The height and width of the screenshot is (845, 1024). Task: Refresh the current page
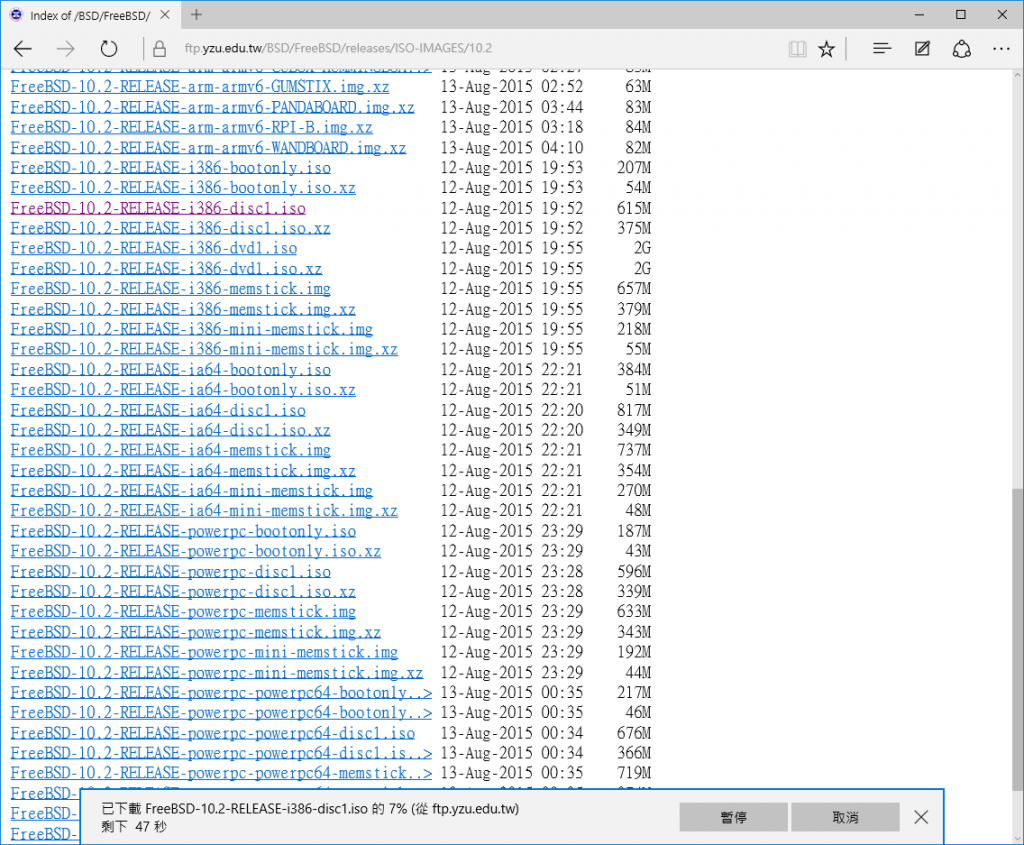pos(109,47)
